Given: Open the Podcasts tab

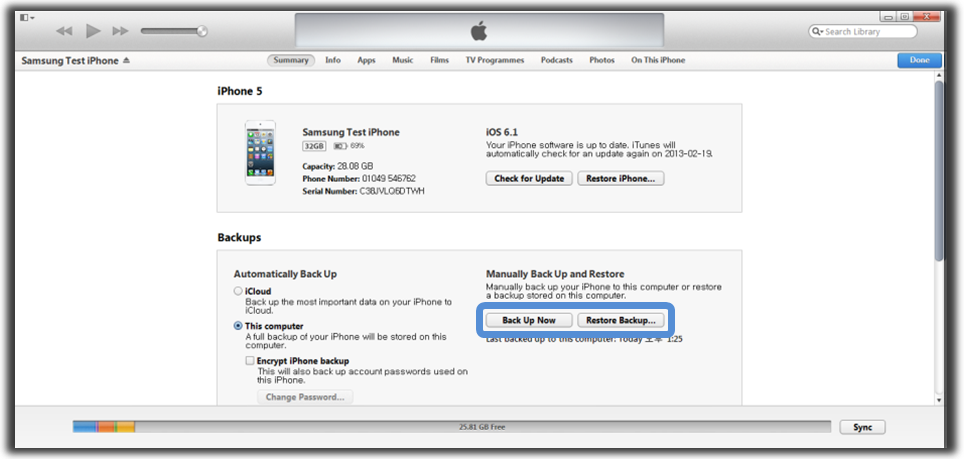Looking at the screenshot, I should coord(556,60).
